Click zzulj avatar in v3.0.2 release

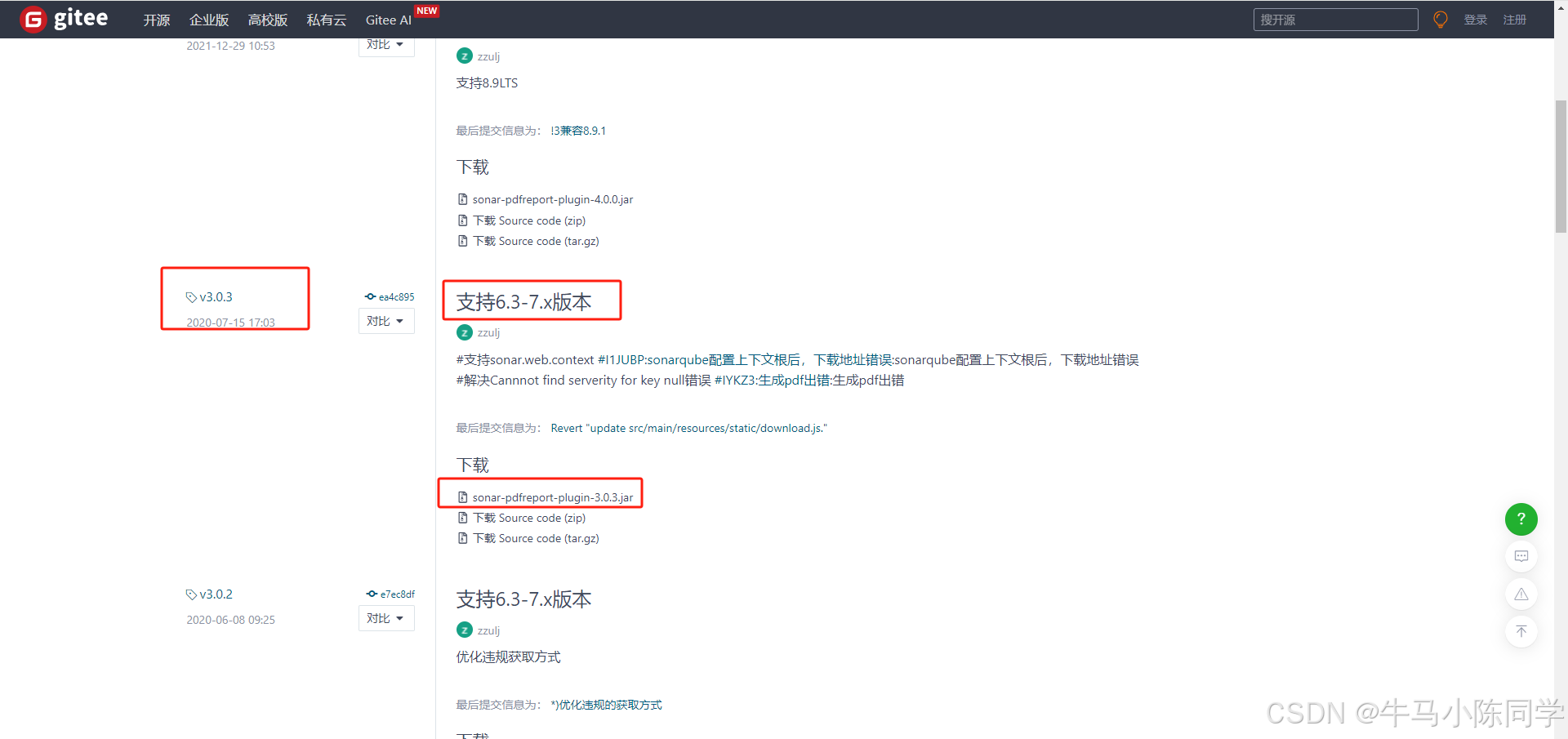pos(465,630)
